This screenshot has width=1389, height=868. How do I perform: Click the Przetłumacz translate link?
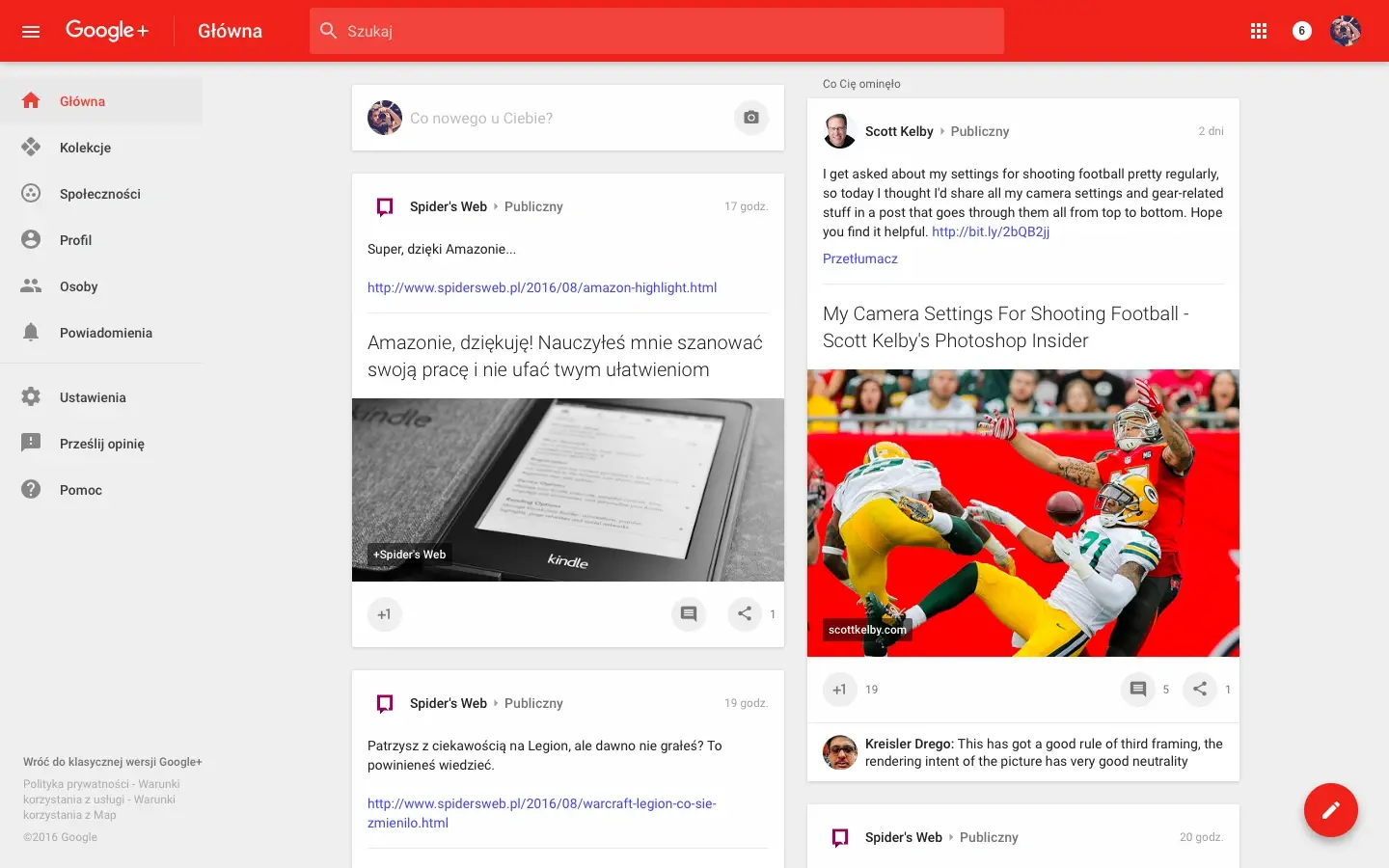(x=859, y=258)
